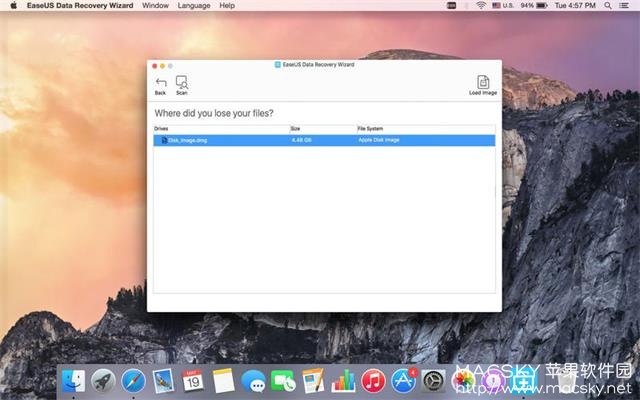Click the Tue 4:57 PM clock
Viewport: 640px width, 400px height.
[575, 5]
